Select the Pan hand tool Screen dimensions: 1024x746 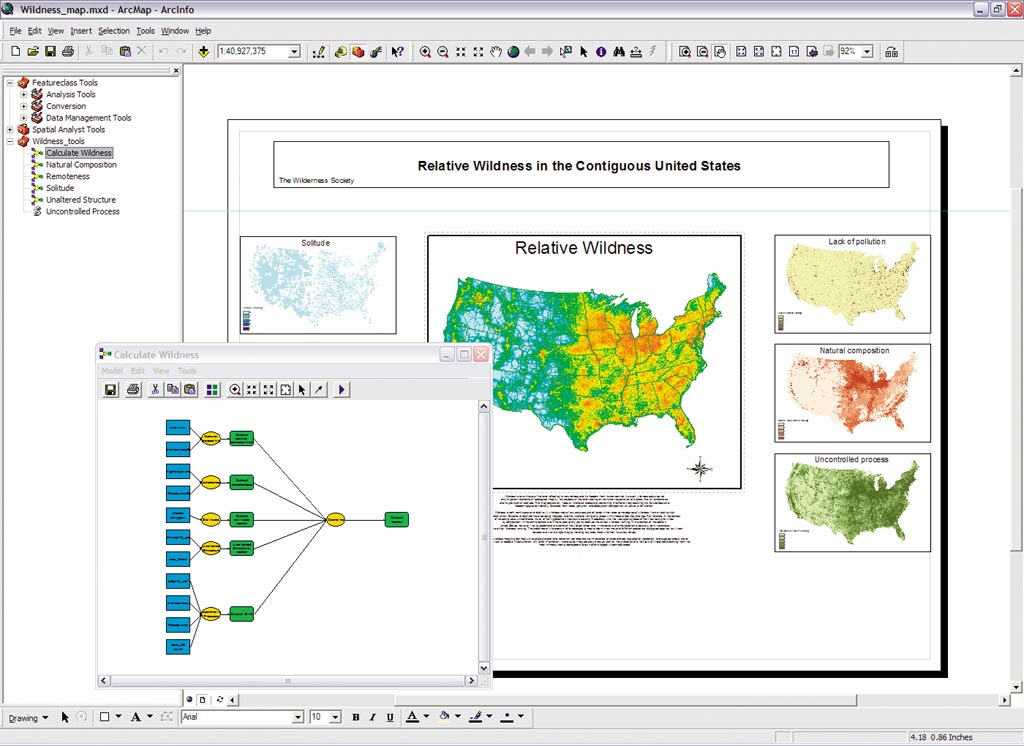coord(496,52)
